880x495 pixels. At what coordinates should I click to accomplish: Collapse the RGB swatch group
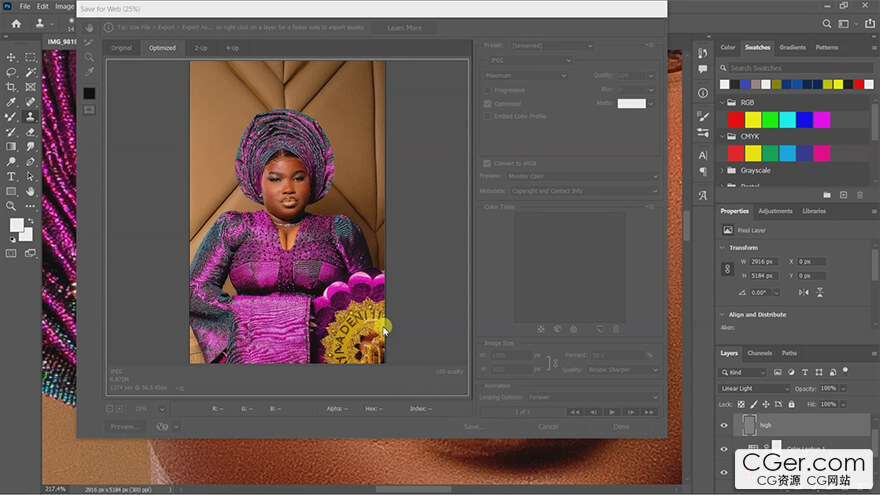pos(723,102)
